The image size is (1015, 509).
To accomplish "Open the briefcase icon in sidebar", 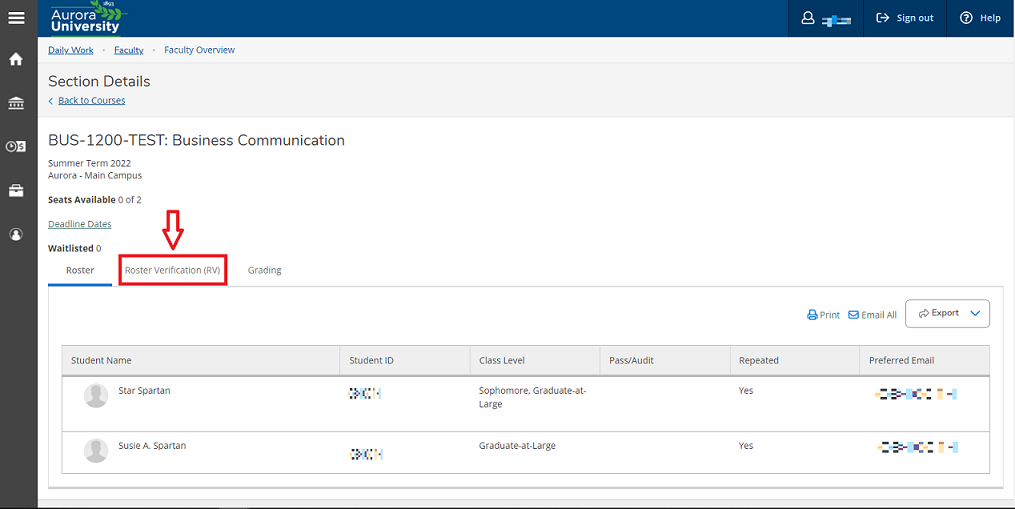I will (16, 190).
